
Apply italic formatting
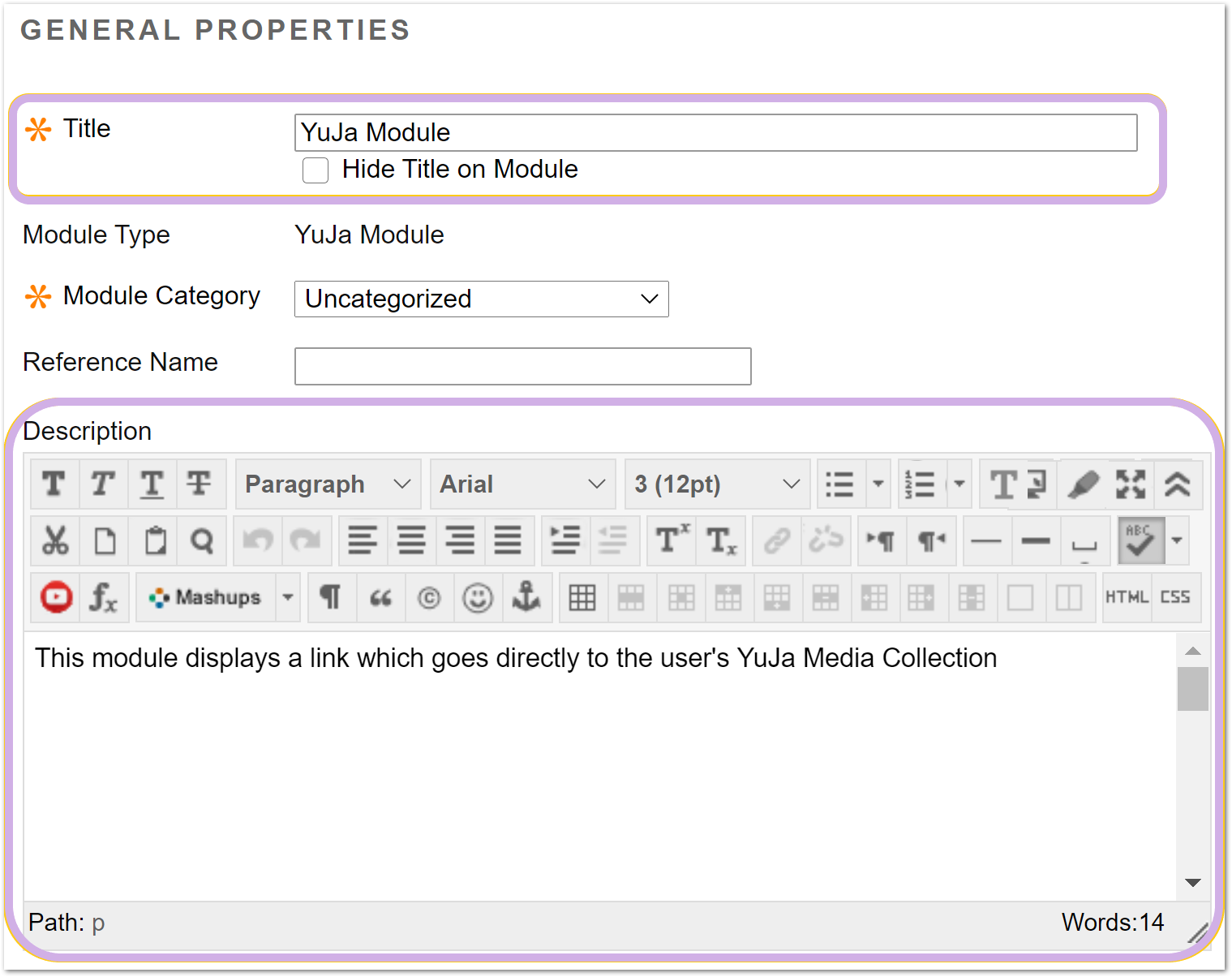coord(102,484)
